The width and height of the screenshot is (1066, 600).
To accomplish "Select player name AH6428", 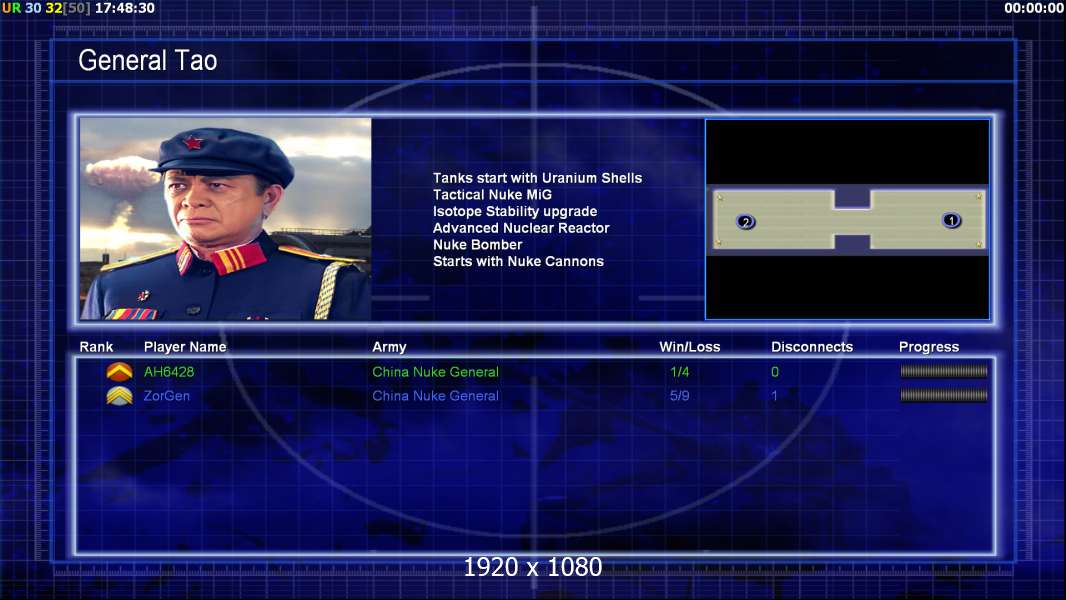I will tap(169, 372).
